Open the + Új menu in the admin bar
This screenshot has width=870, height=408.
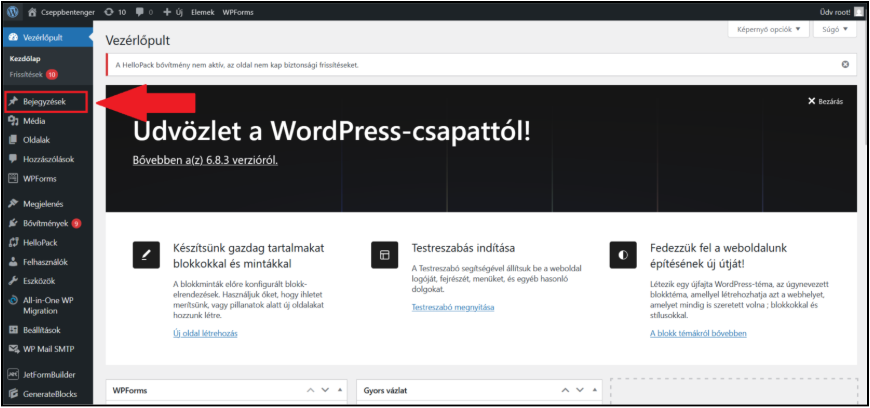174,12
